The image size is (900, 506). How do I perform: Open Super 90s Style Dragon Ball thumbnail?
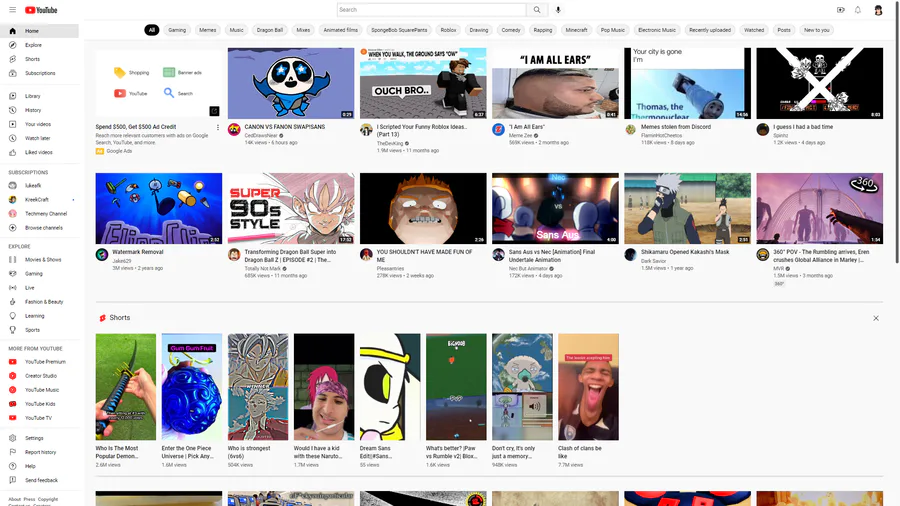coord(291,208)
